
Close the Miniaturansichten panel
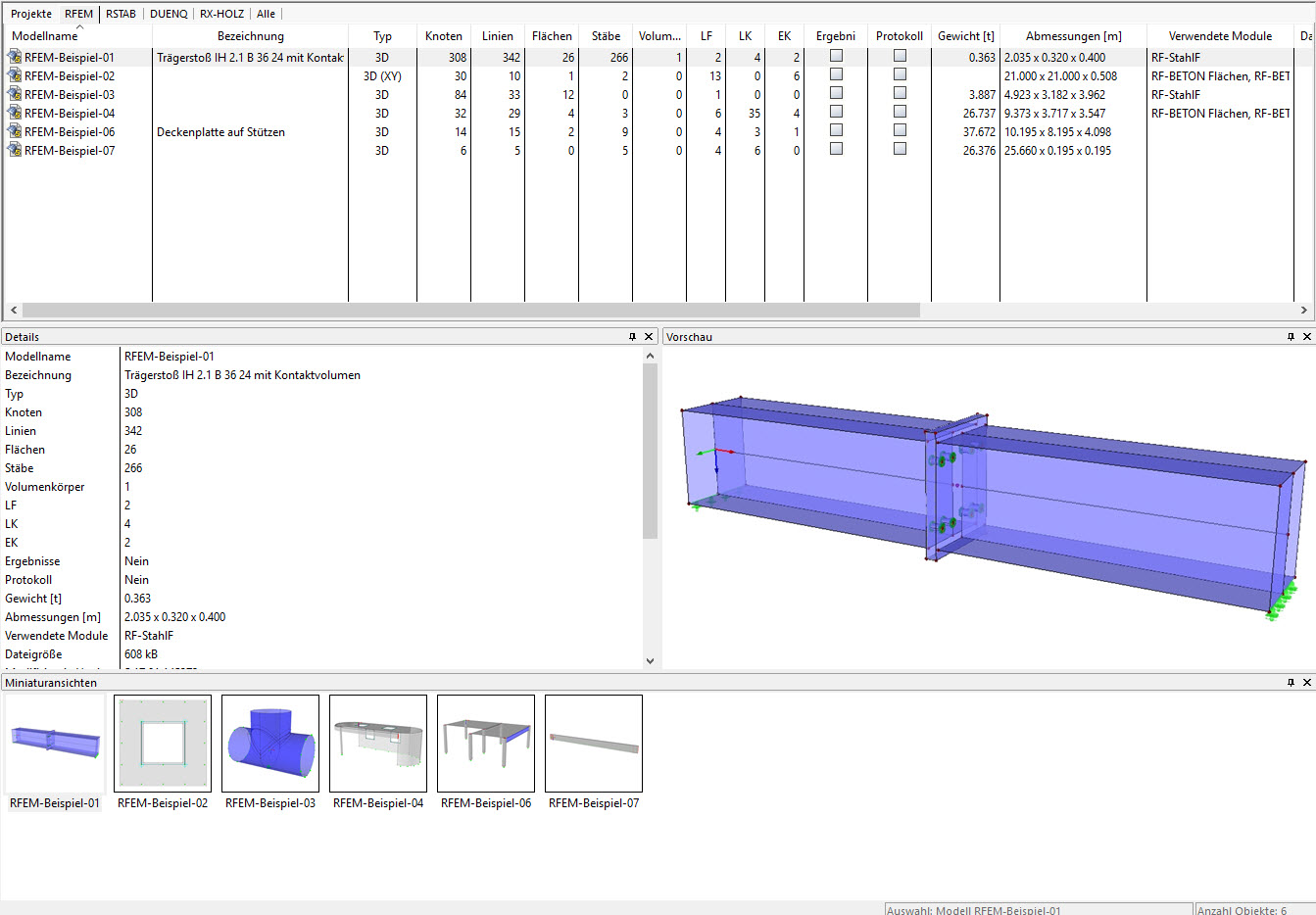click(1306, 682)
